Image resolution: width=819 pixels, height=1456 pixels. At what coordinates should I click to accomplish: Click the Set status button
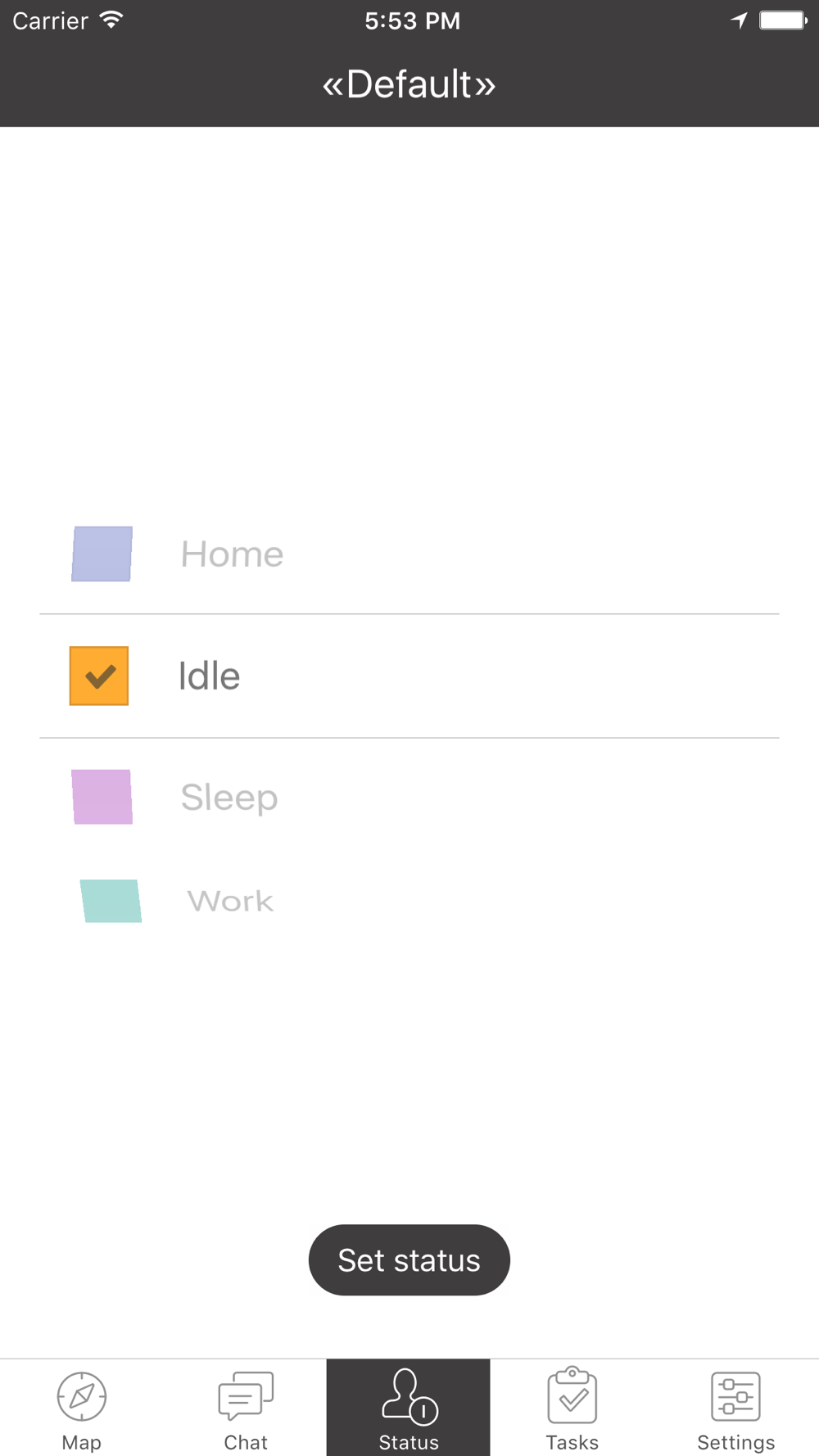pos(409,1260)
